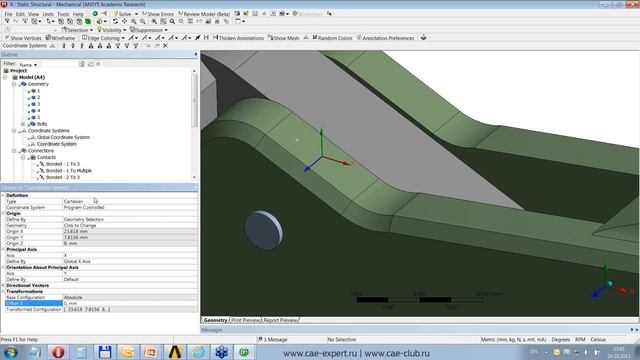This screenshot has width=640, height=360.
Task: Open the Help menu
Action: [x=78, y=14]
